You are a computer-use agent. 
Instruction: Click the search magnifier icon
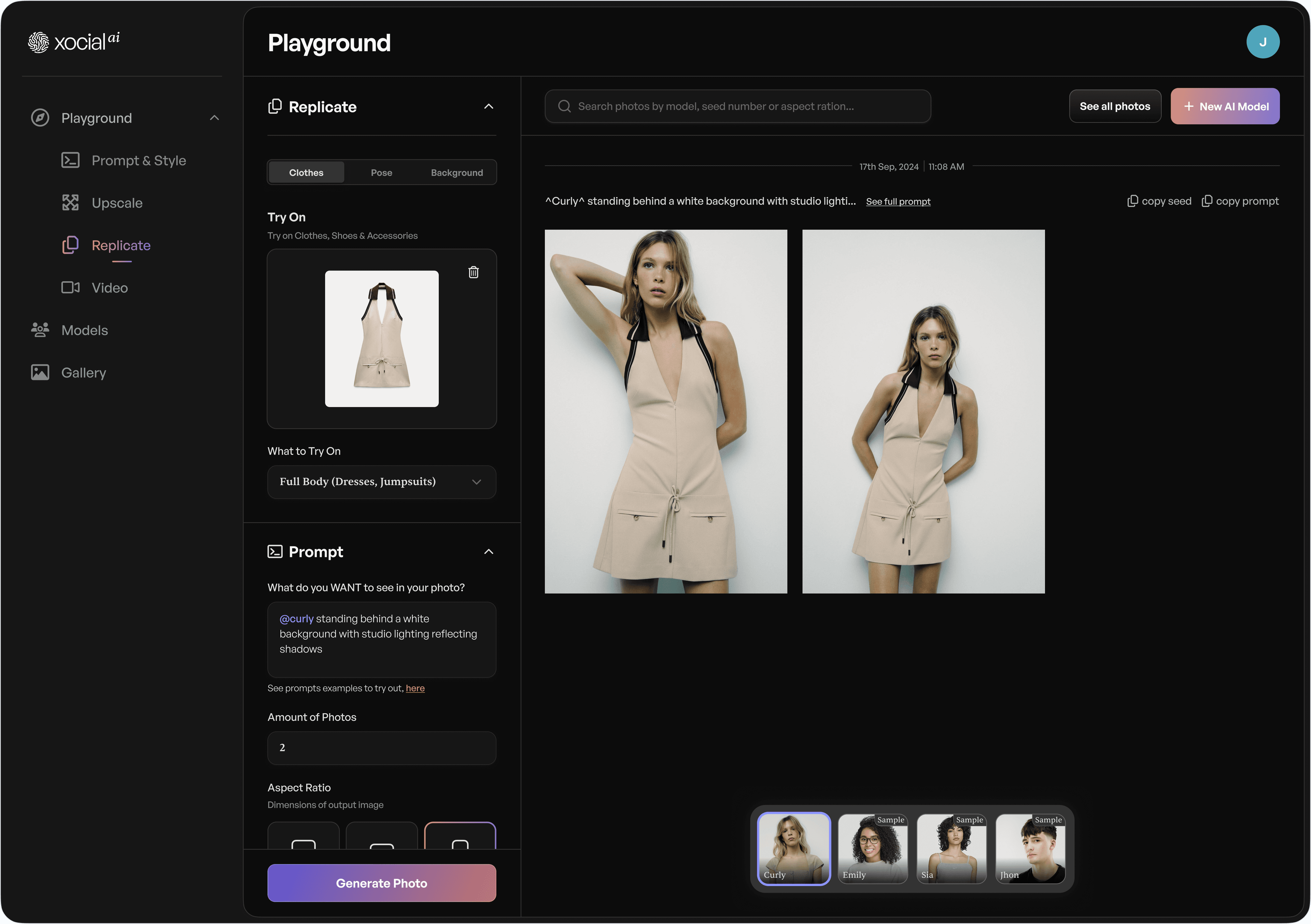click(x=564, y=106)
